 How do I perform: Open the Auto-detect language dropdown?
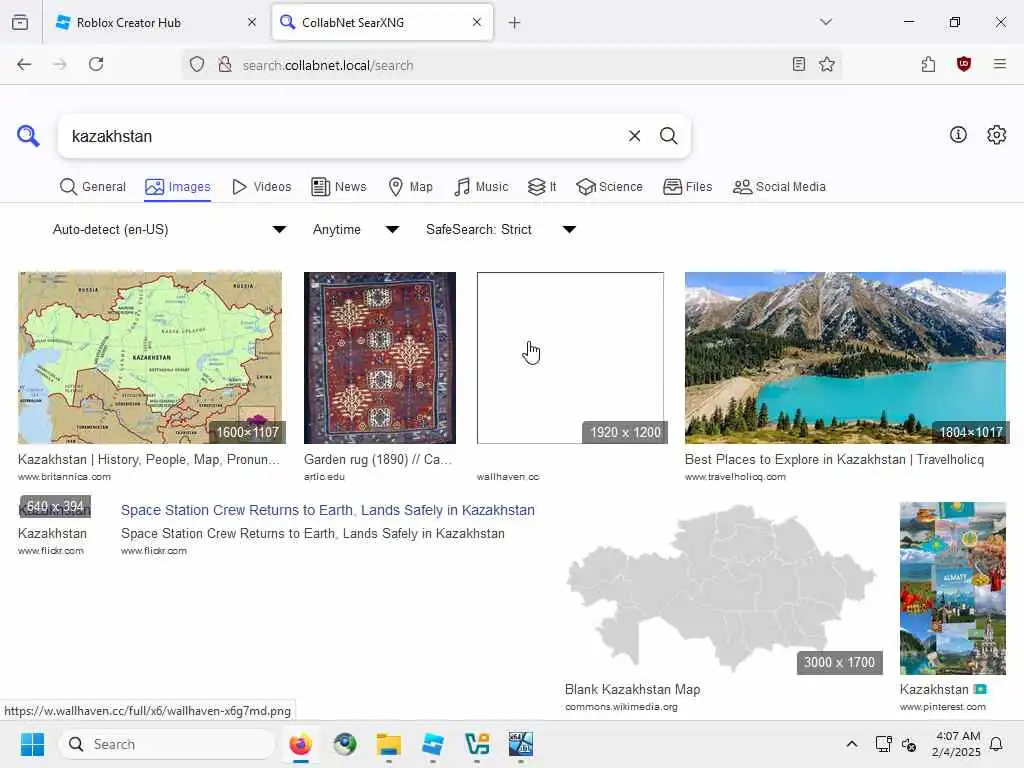point(169,229)
